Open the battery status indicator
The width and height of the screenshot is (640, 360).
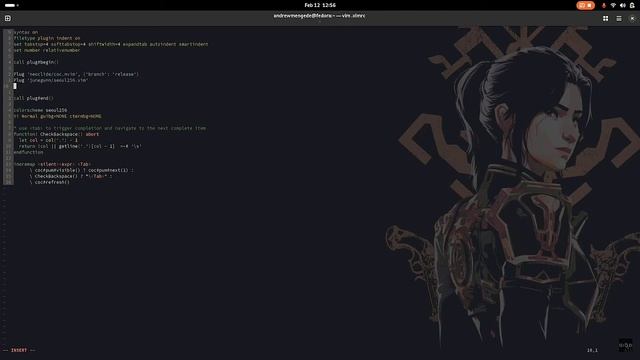click(x=632, y=5)
